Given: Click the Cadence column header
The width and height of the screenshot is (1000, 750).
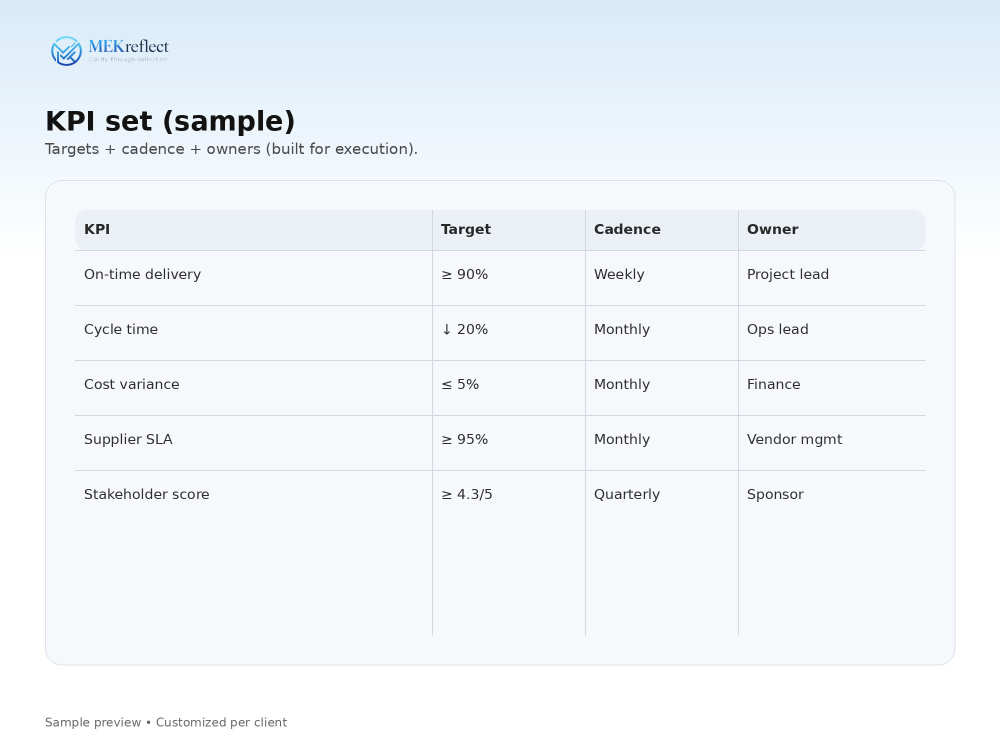Looking at the screenshot, I should tap(662, 230).
